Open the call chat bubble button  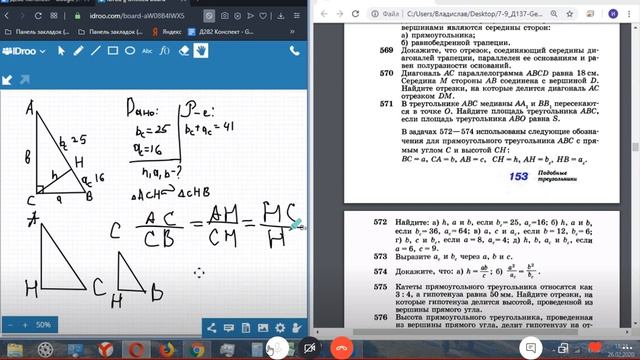click(x=531, y=348)
